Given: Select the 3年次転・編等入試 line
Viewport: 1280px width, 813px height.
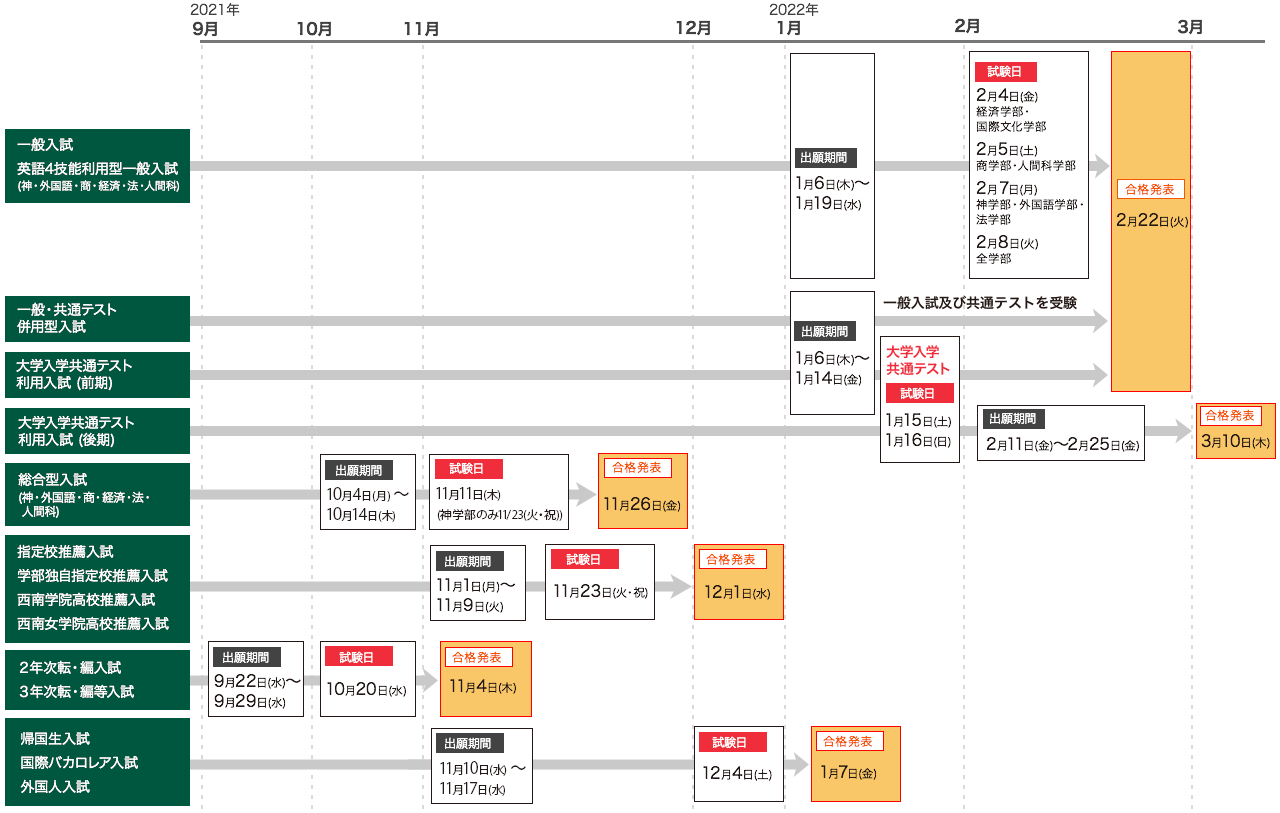Looking at the screenshot, I should point(76,692).
